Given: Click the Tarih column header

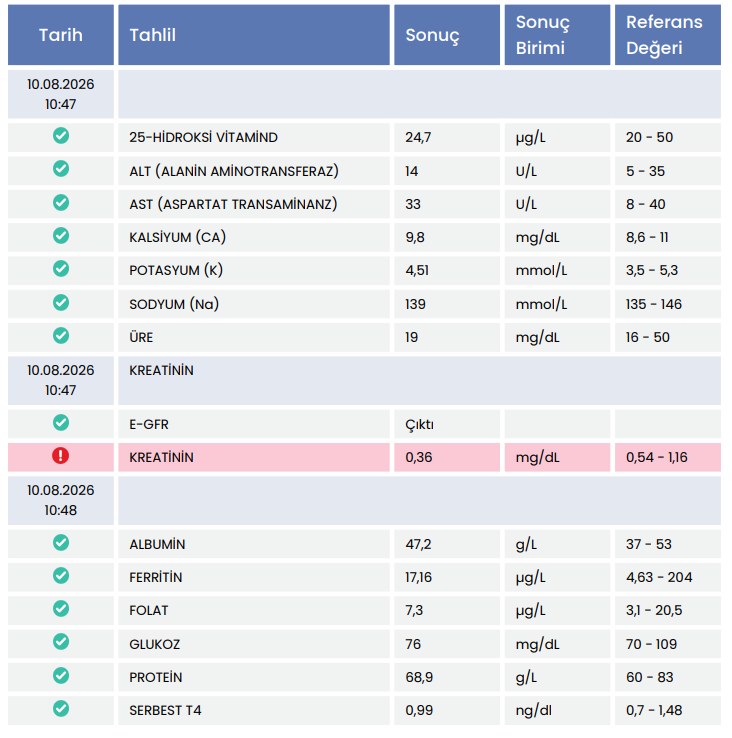Looking at the screenshot, I should click(x=61, y=35).
